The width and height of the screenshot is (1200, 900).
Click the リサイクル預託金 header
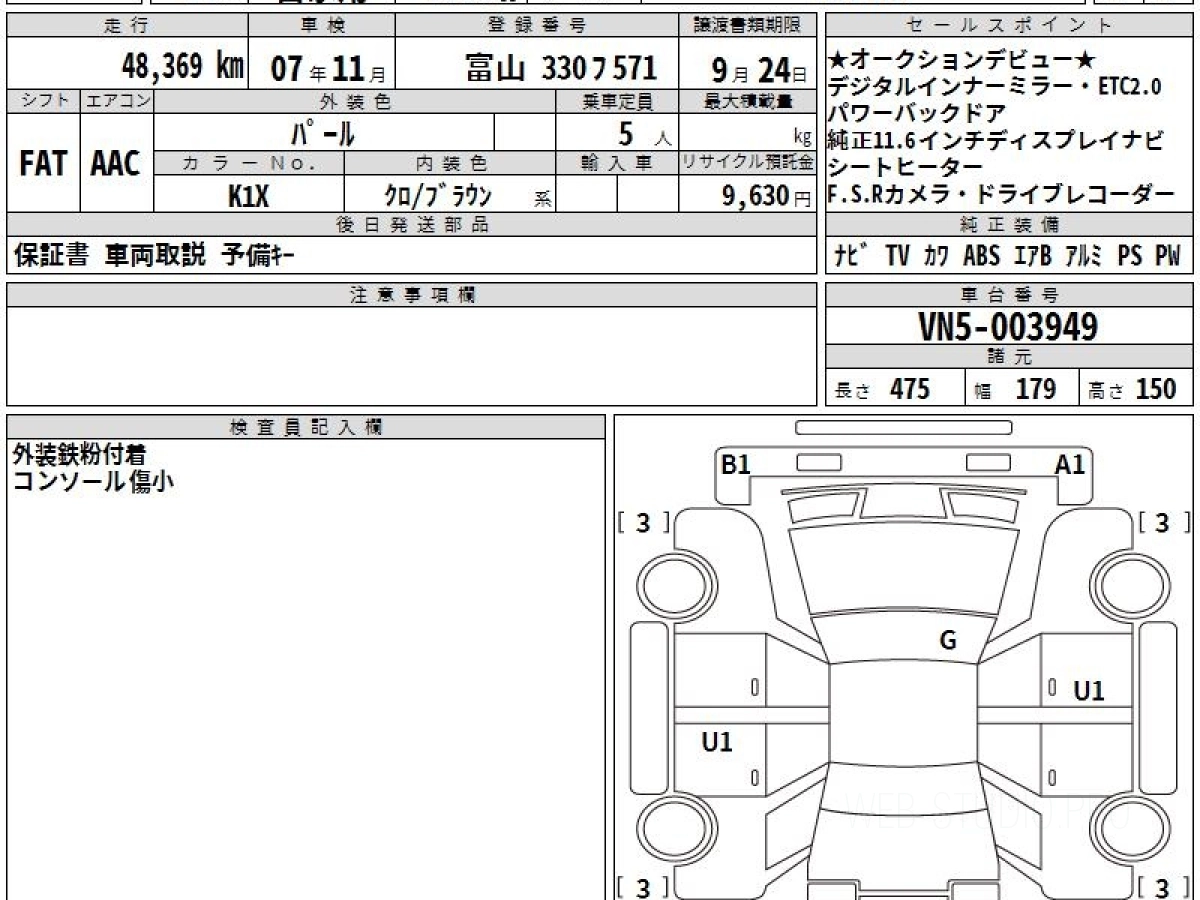pyautogui.click(x=747, y=163)
